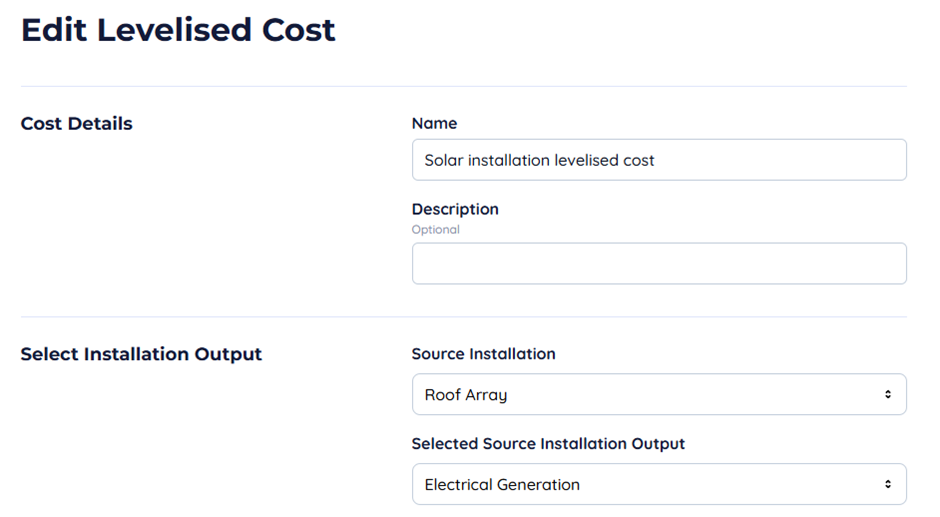940x517 pixels.
Task: Click the "Source Installation" field label
Action: tap(483, 354)
